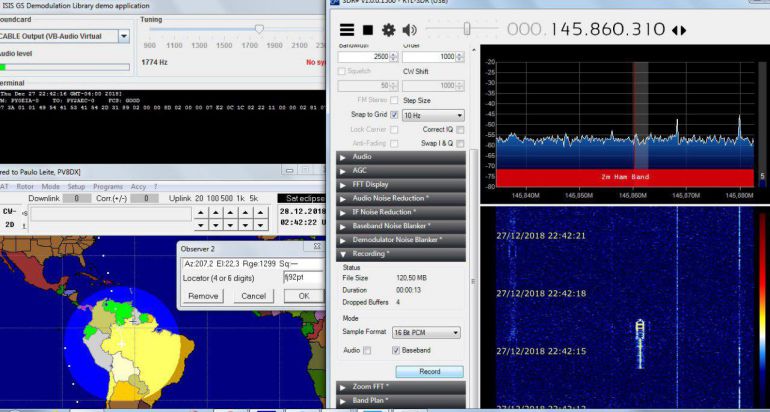Click the Record button

pos(429,371)
